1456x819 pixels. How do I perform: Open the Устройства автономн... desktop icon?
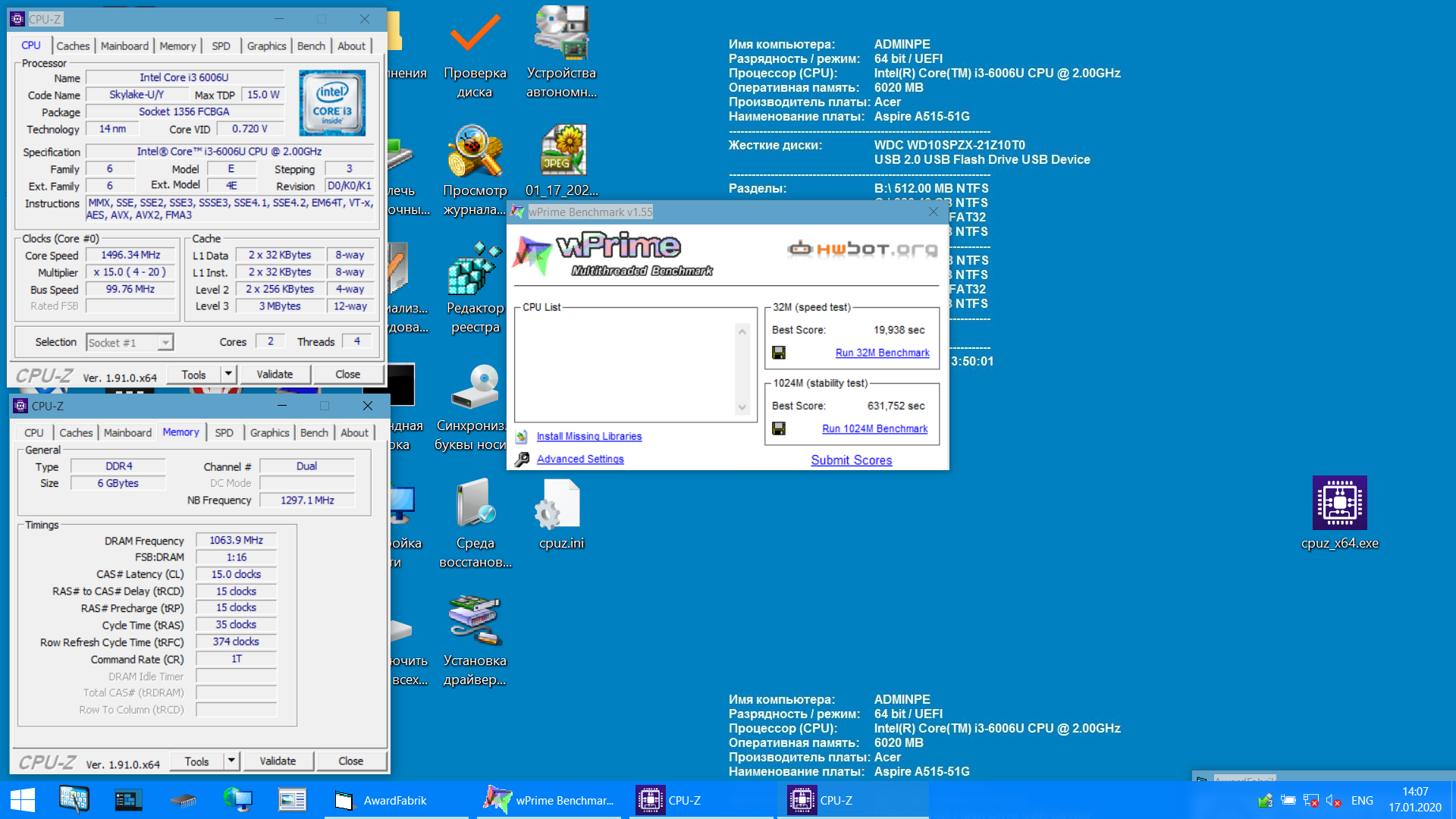561,53
